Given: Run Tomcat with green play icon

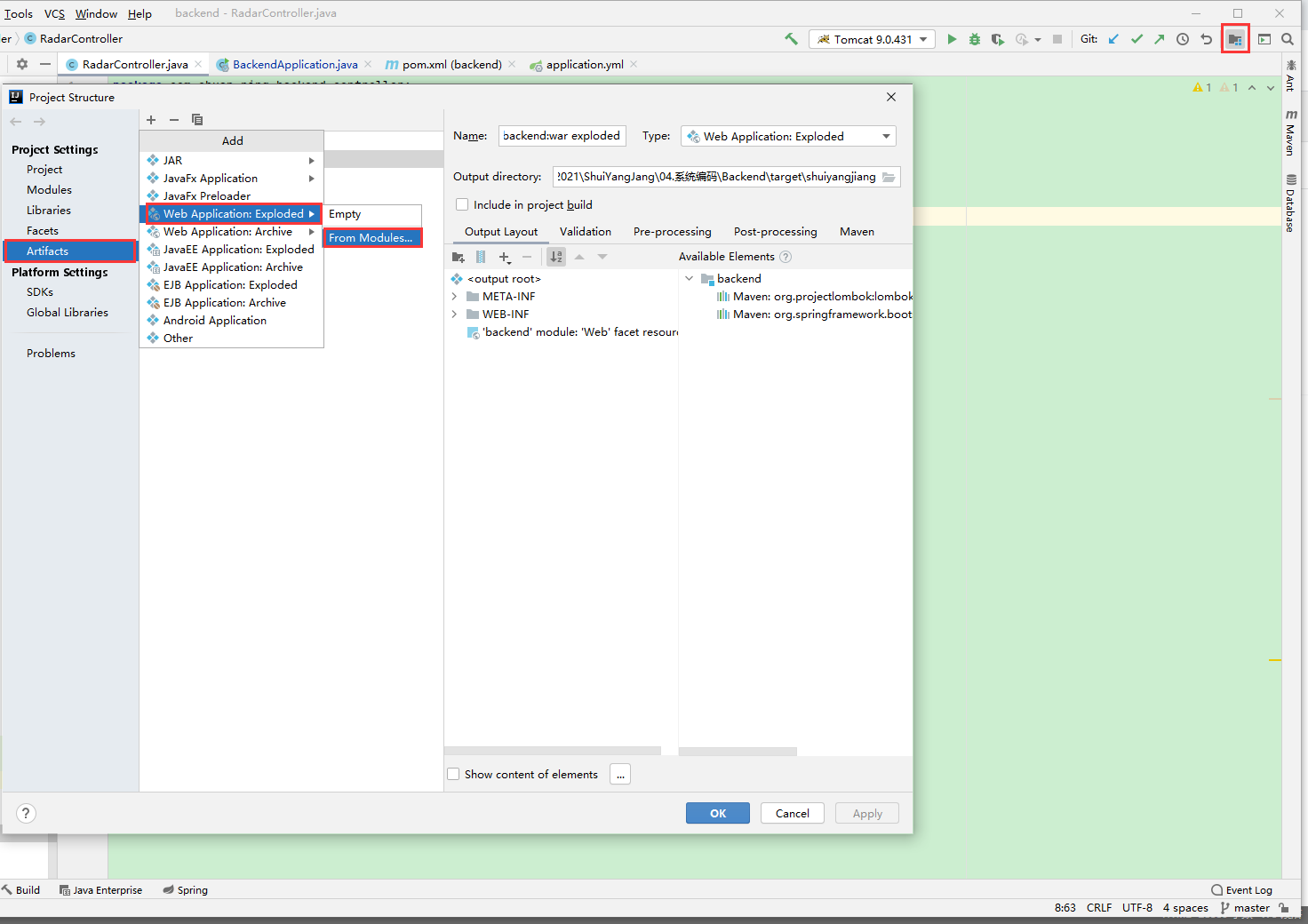Looking at the screenshot, I should [x=952, y=39].
